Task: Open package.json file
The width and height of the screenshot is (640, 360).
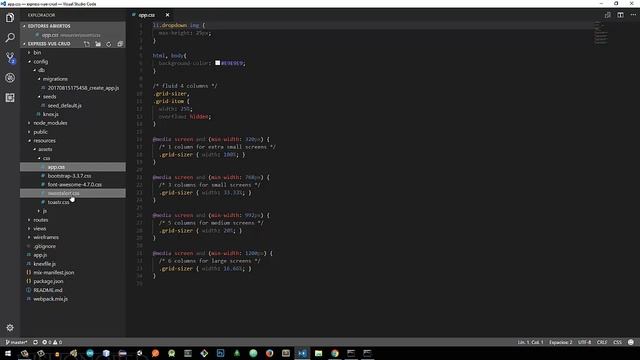Action: 48,281
